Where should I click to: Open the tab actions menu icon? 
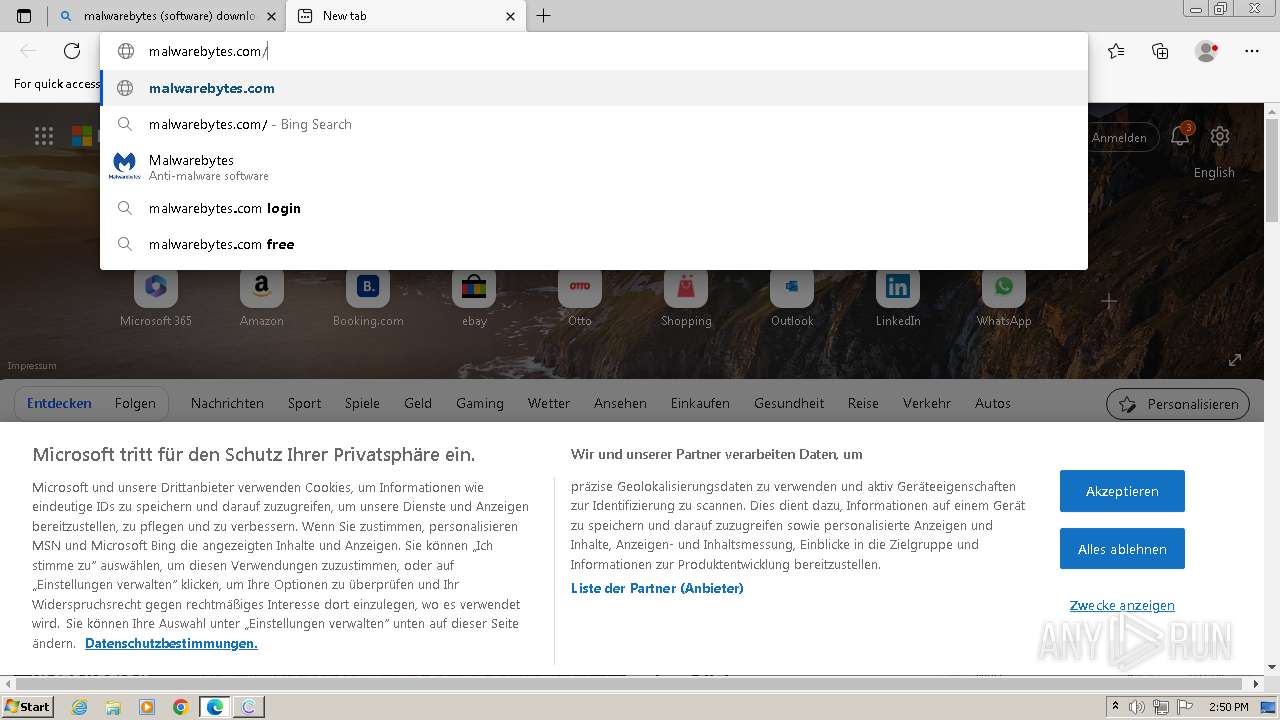pos(24,16)
